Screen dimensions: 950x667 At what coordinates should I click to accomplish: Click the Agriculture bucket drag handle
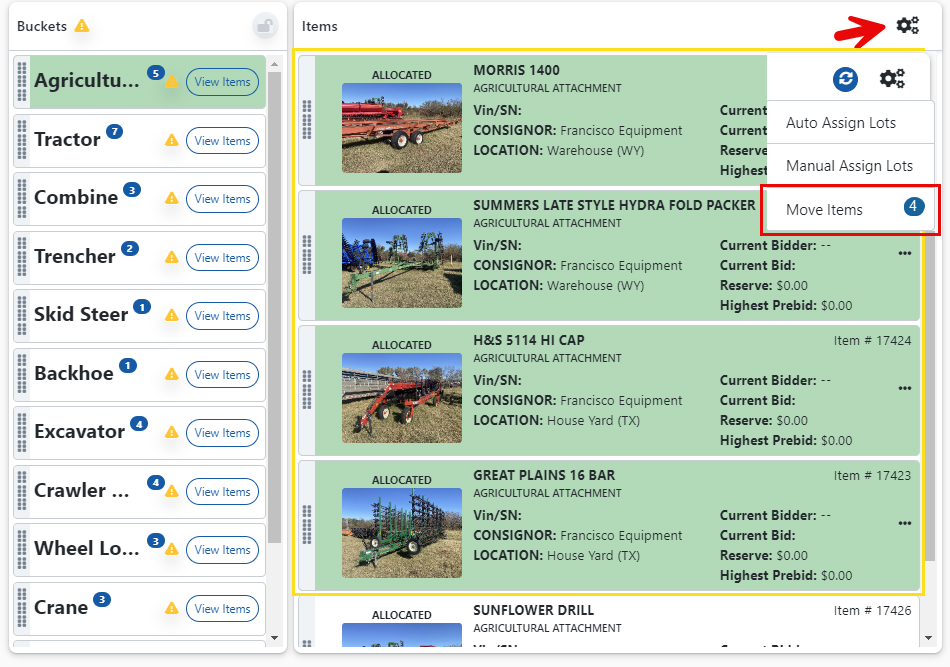(22, 82)
